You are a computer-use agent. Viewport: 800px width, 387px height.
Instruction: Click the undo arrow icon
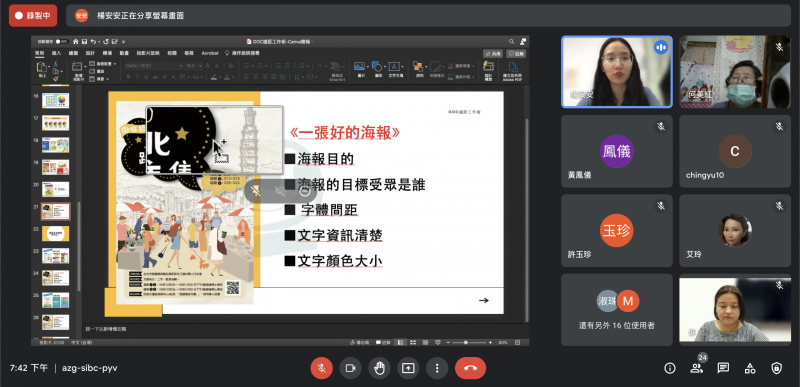click(93, 42)
